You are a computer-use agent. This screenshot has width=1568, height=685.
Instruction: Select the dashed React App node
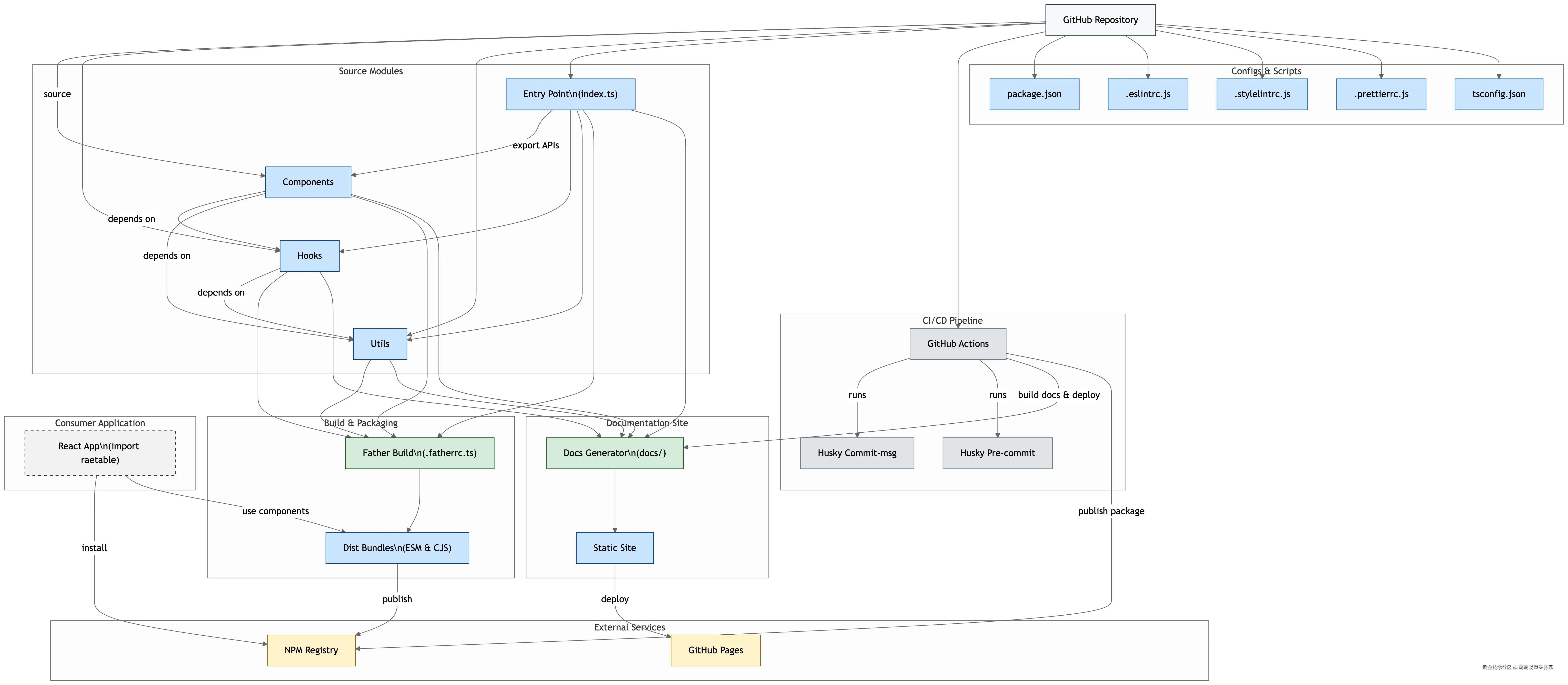click(100, 453)
